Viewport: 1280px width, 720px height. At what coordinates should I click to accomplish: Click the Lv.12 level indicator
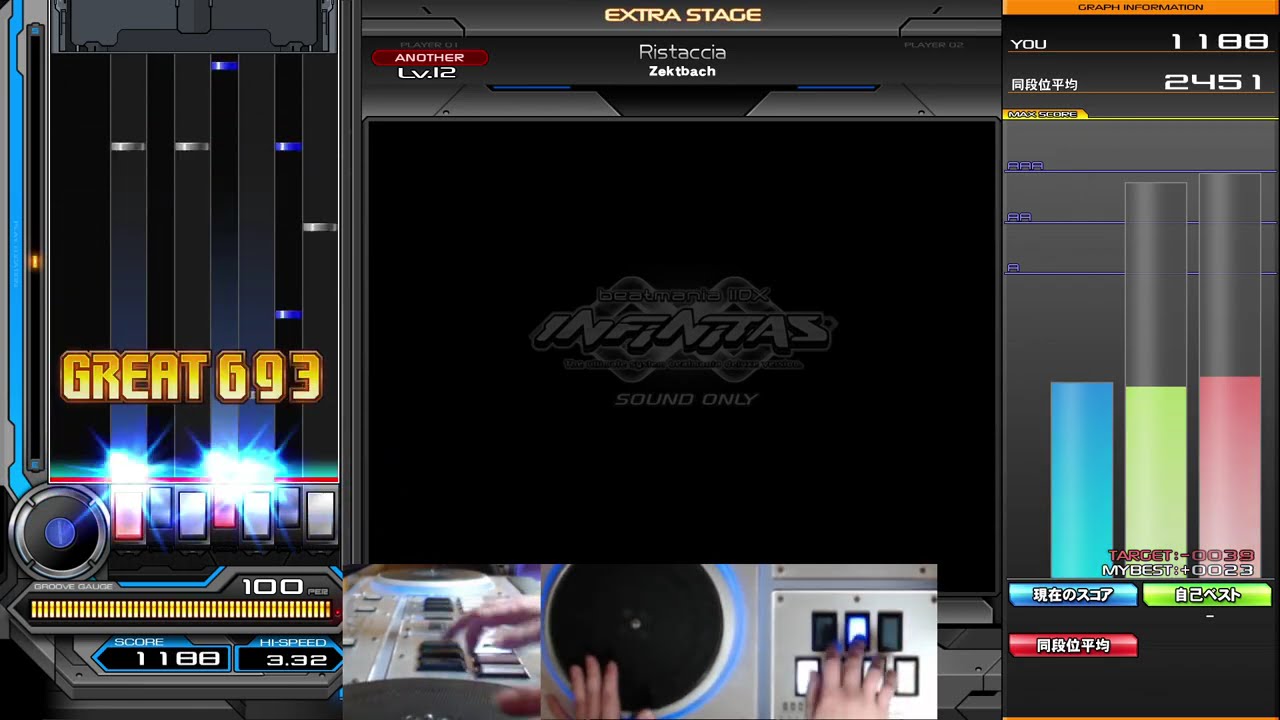coord(427,73)
